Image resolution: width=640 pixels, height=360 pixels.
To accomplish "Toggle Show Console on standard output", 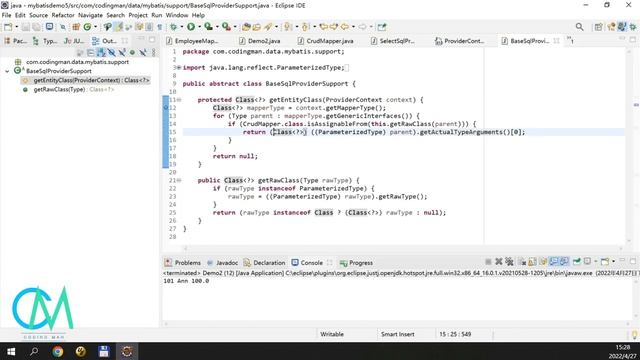I will tap(553, 262).
